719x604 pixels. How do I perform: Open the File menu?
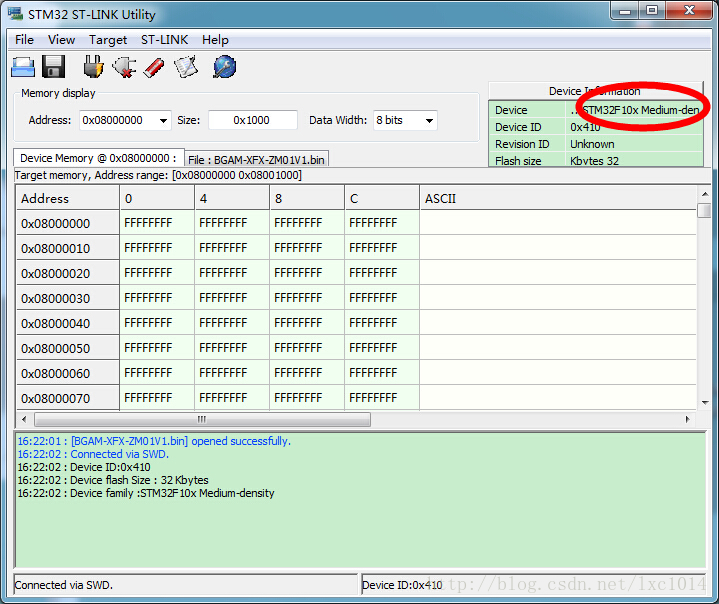(24, 40)
